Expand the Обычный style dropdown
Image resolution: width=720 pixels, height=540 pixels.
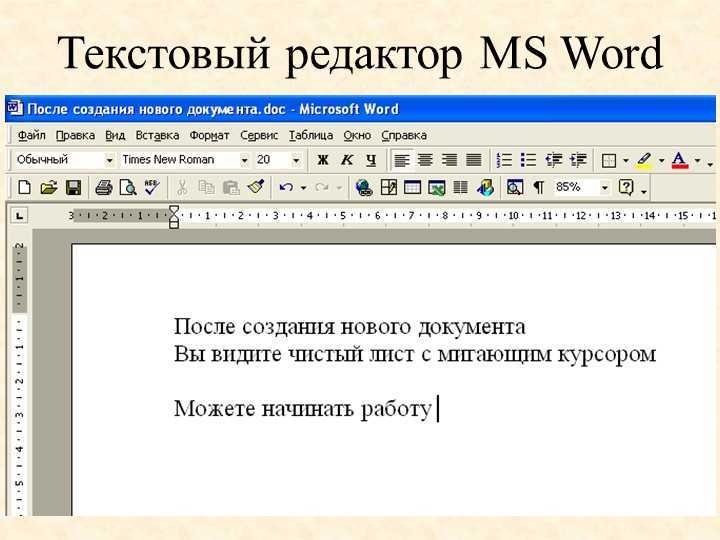(x=109, y=160)
